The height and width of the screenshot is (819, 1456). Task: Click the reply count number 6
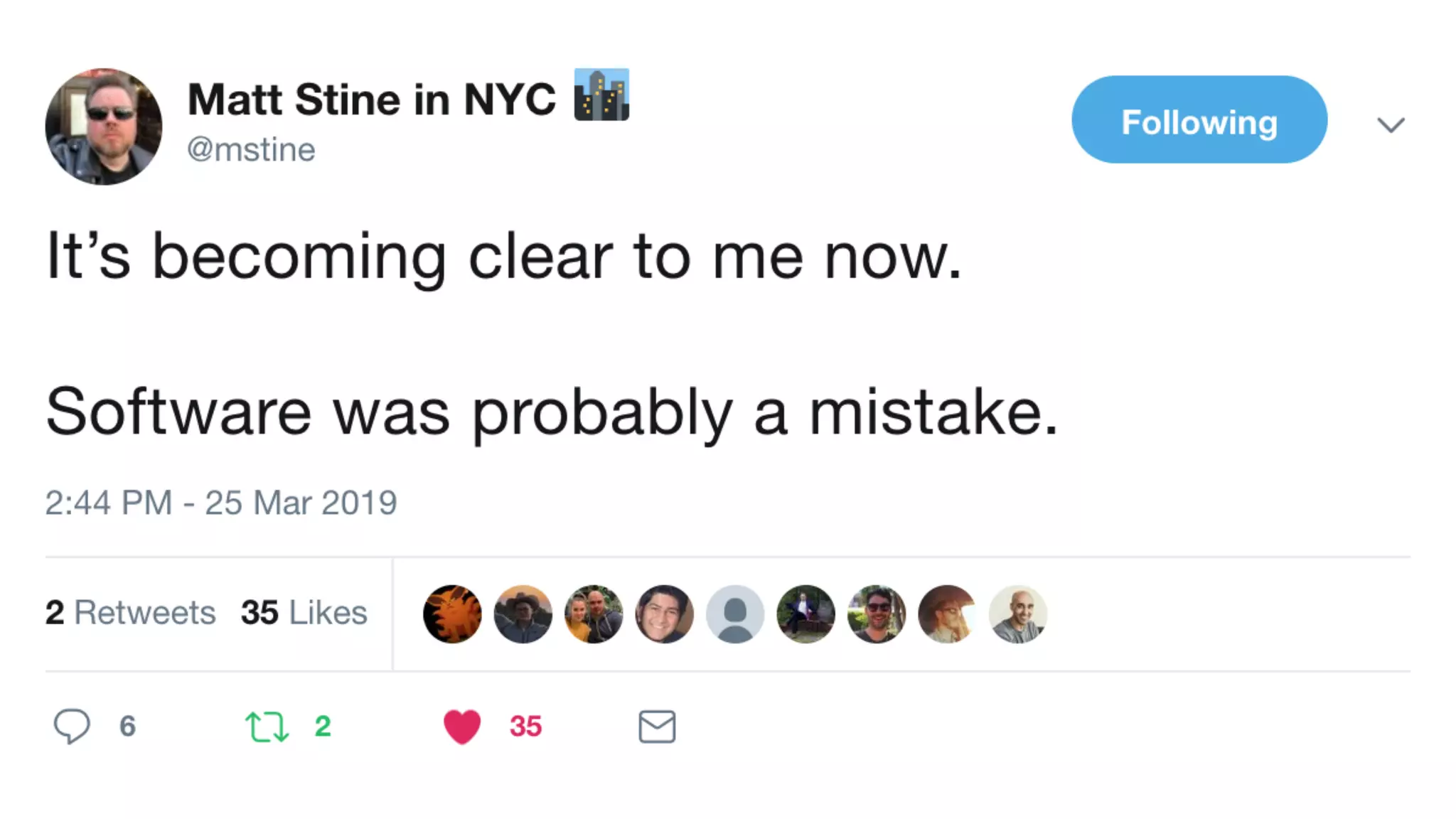127,726
